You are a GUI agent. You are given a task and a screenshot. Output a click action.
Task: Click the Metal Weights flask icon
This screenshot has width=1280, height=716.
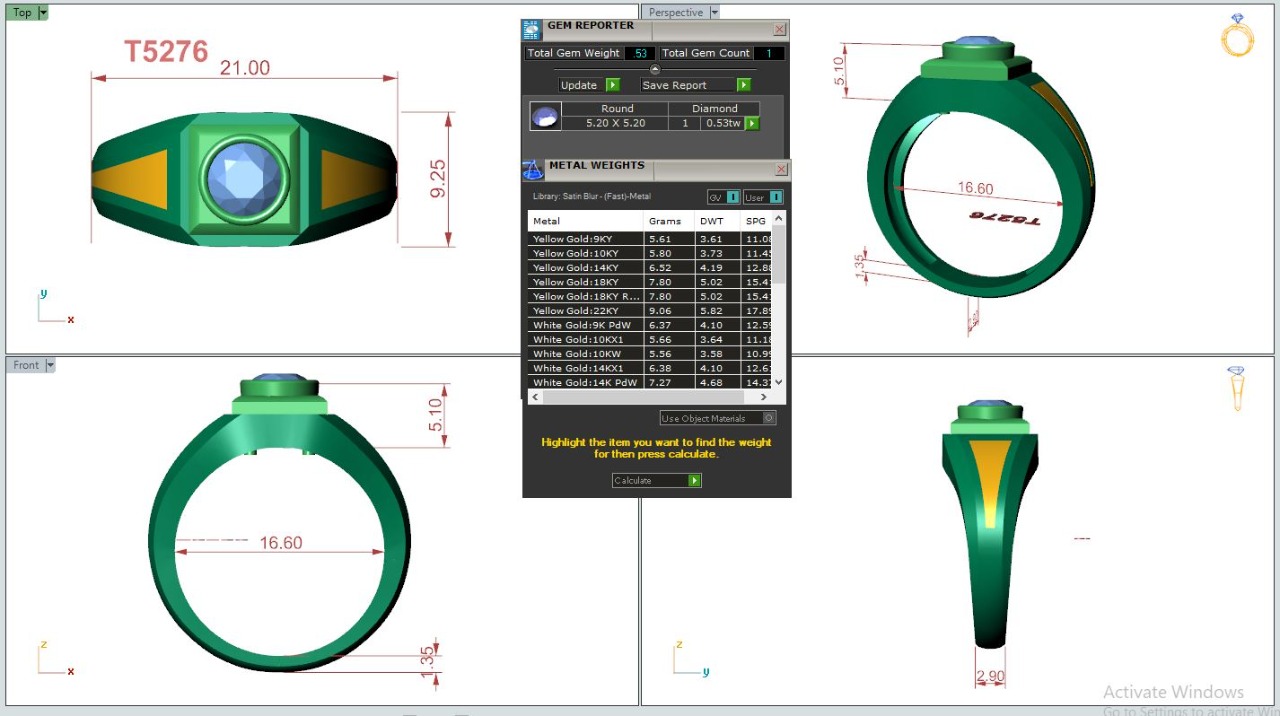tap(532, 170)
